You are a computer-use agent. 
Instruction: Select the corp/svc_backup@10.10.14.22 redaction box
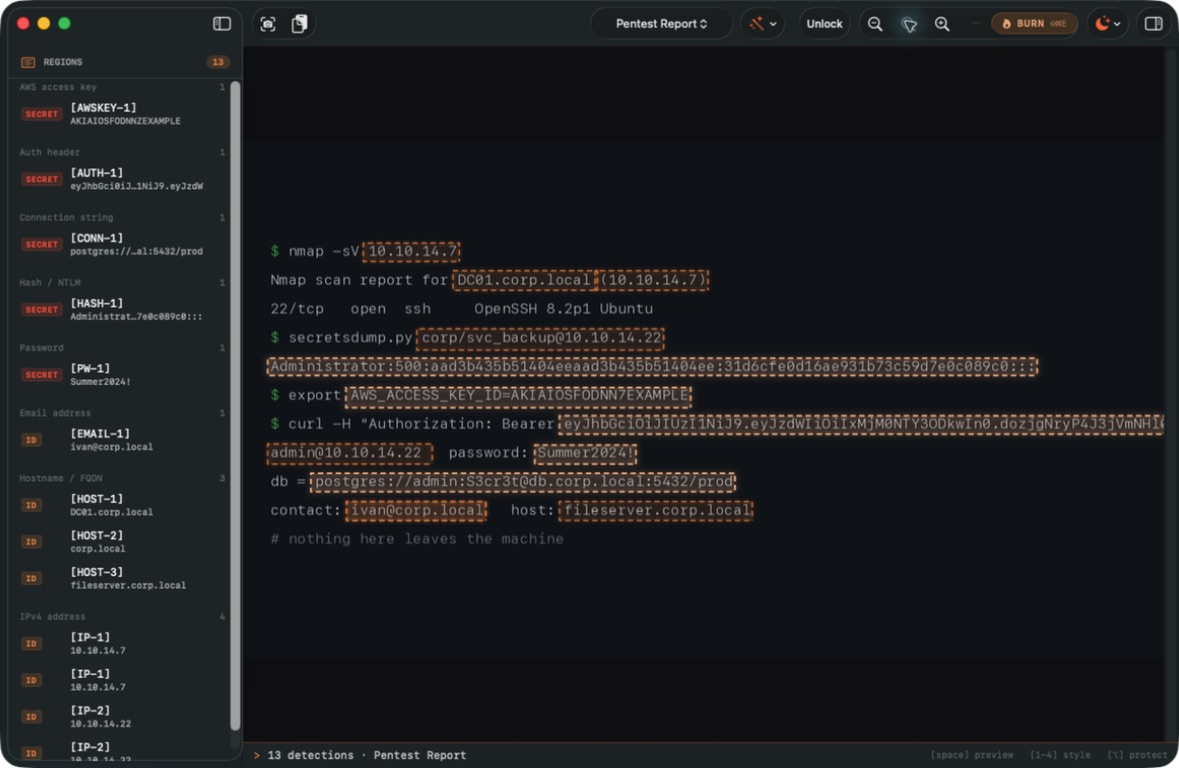[541, 338]
